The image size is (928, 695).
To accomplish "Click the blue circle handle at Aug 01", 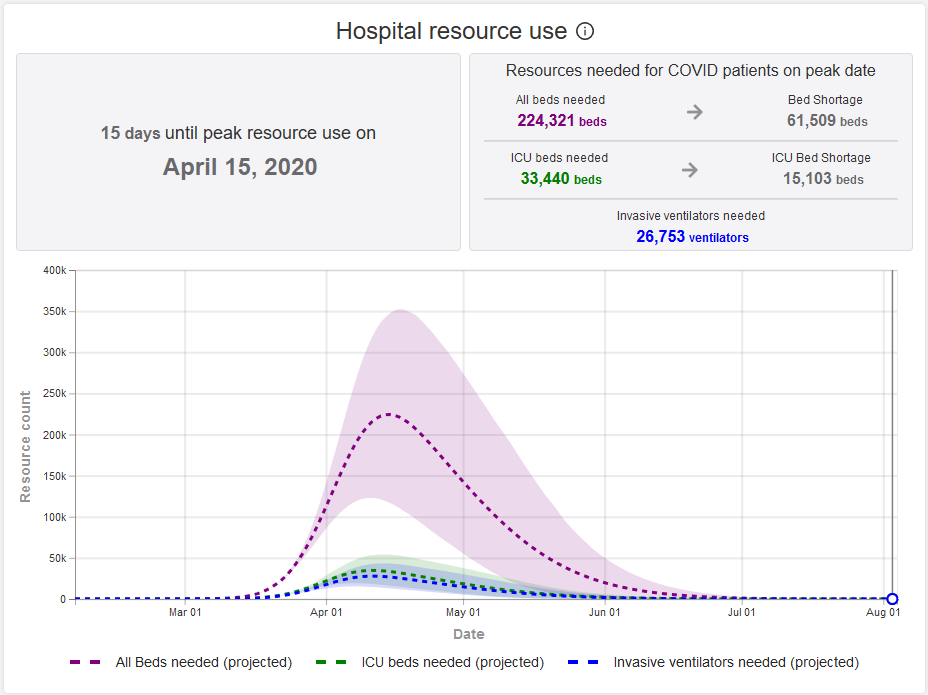I will (x=892, y=599).
